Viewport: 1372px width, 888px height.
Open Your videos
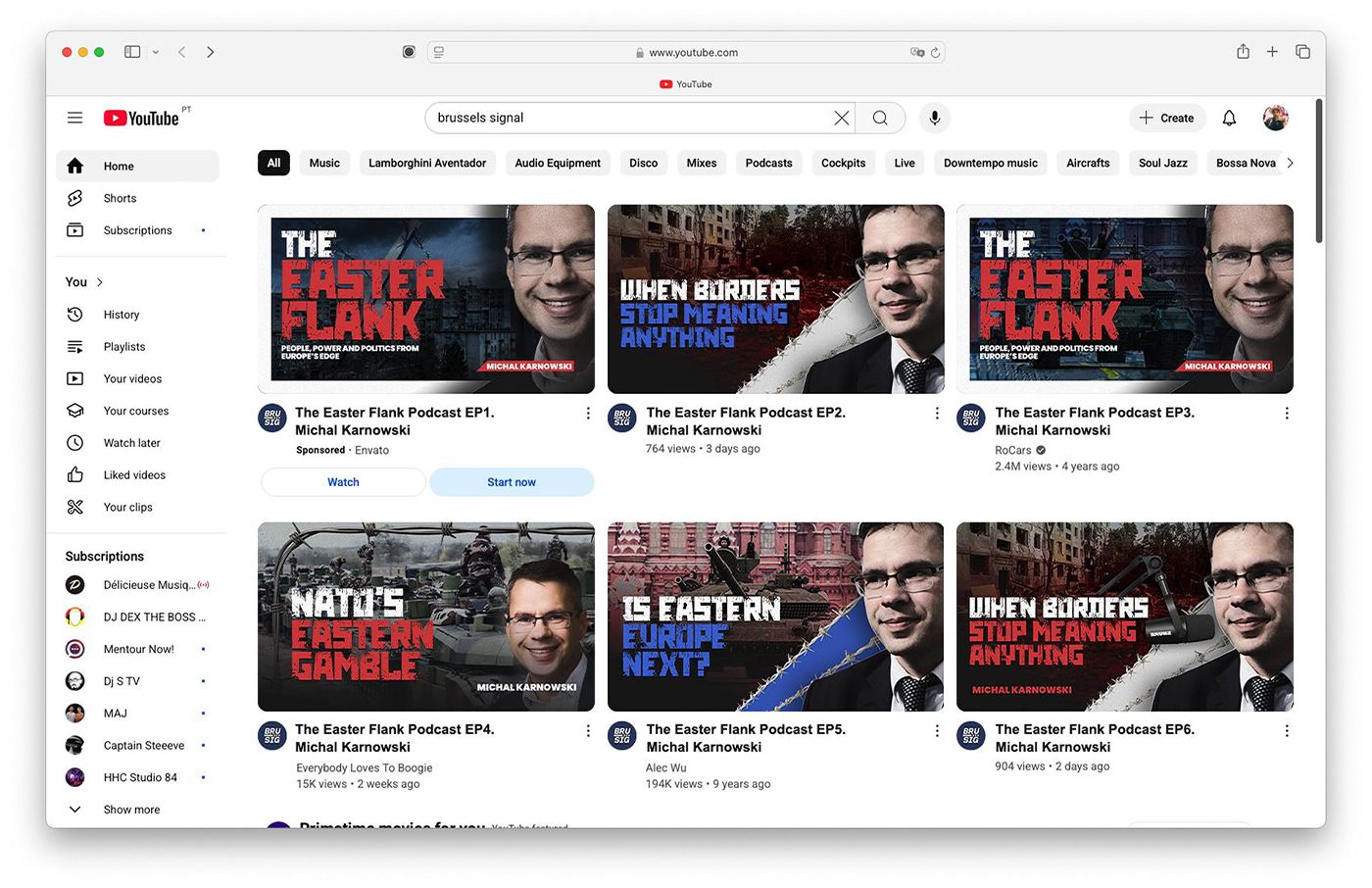pyautogui.click(x=137, y=378)
